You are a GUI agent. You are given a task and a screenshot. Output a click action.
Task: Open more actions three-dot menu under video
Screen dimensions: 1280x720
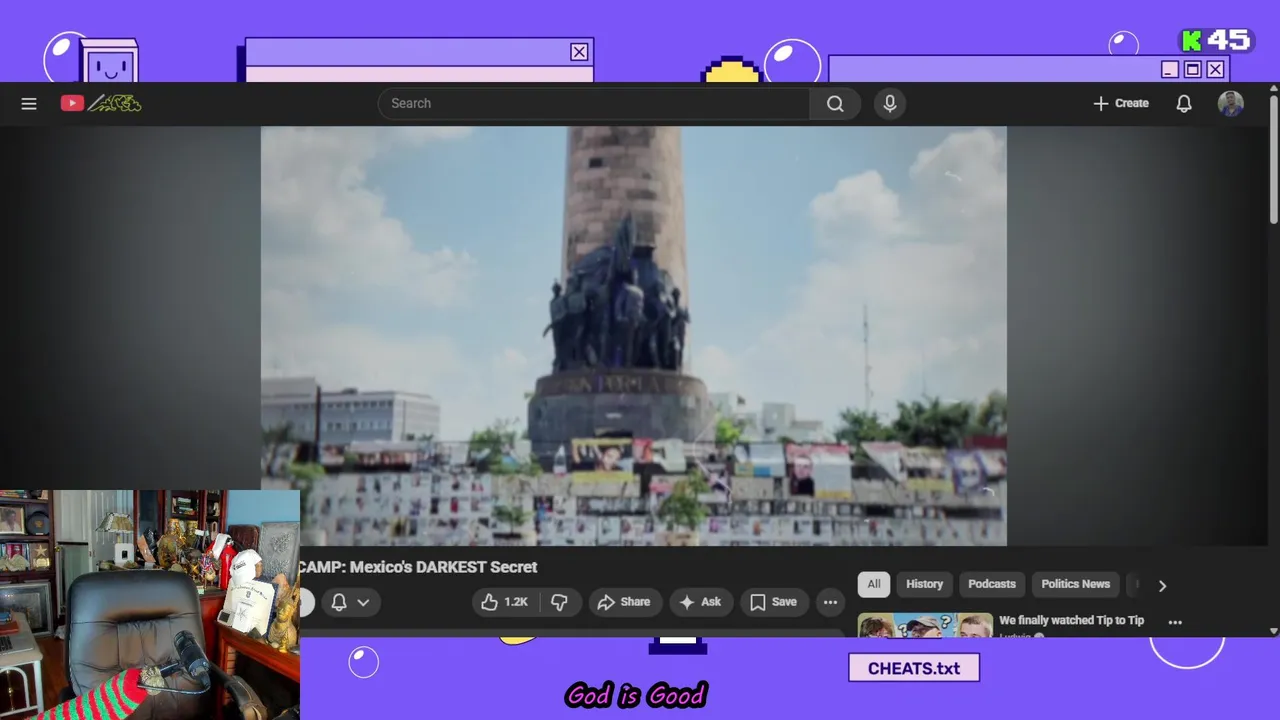pyautogui.click(x=830, y=602)
